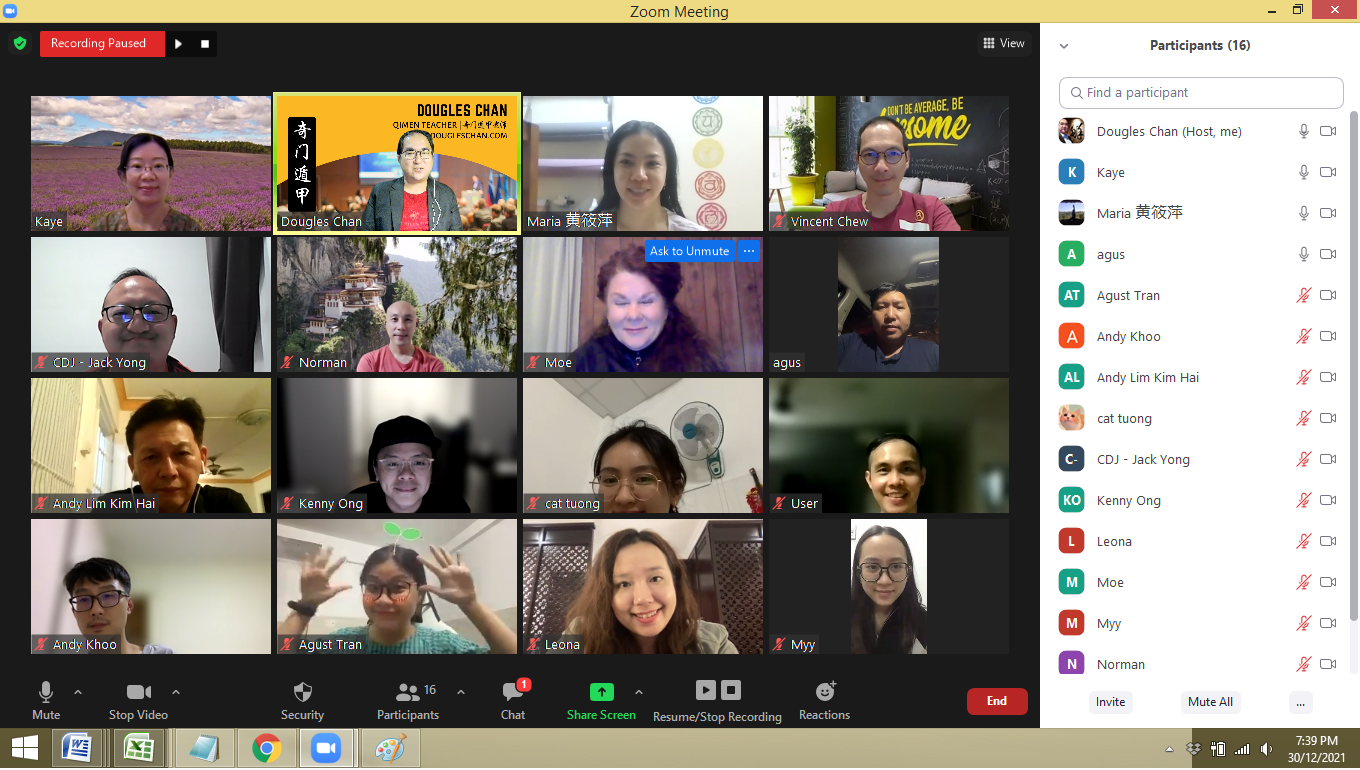Expand video options arrow beside Stop Video
1360x770 pixels.
click(x=176, y=692)
